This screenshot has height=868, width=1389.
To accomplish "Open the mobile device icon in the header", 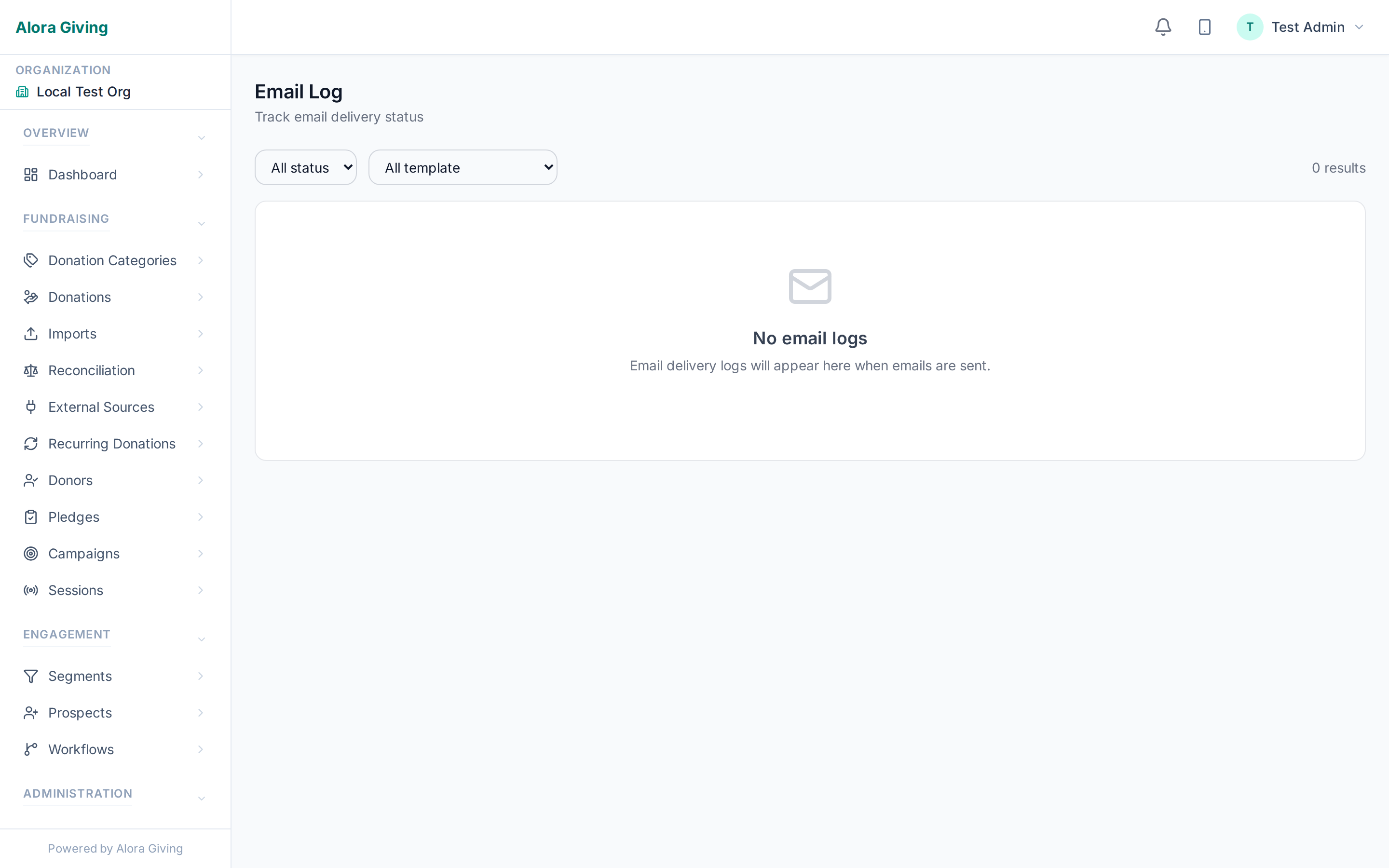I will 1204,27.
